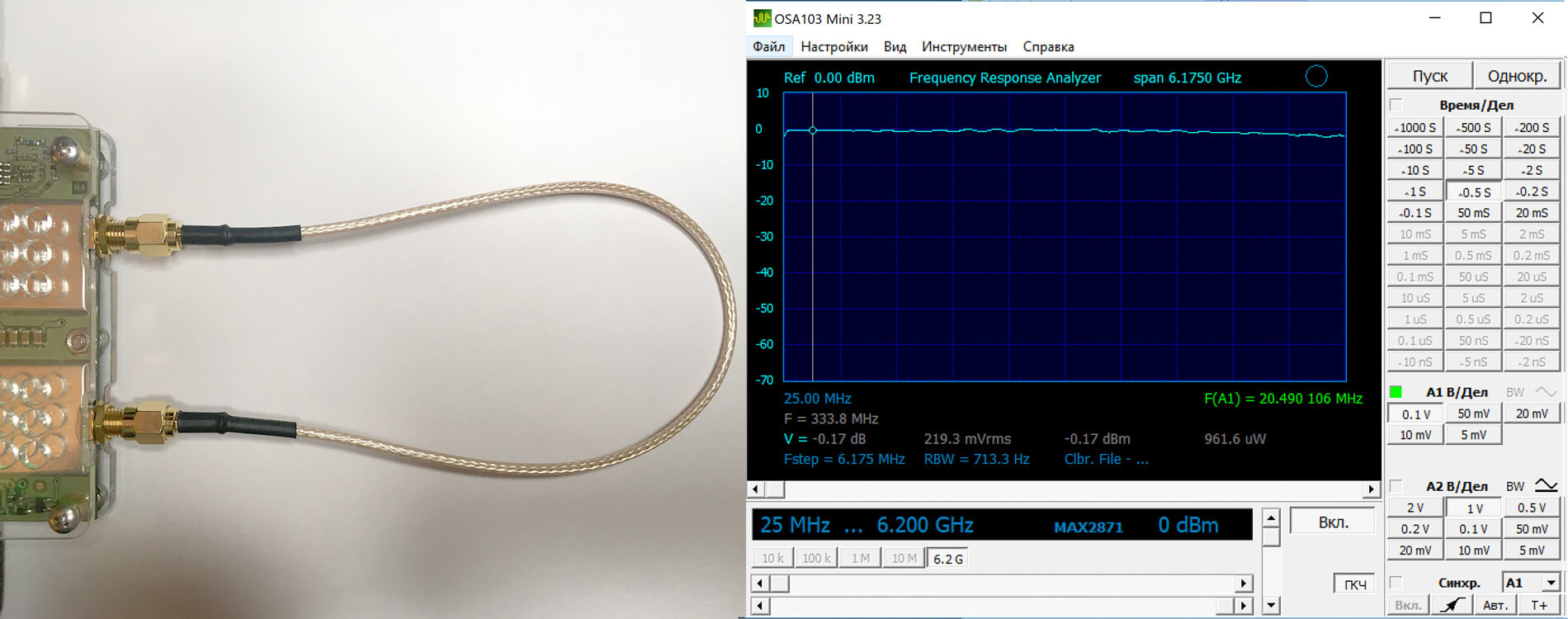The width and height of the screenshot is (1568, 619).
Task: Enable the Время/Дел checkbox
Action: pos(1396,105)
